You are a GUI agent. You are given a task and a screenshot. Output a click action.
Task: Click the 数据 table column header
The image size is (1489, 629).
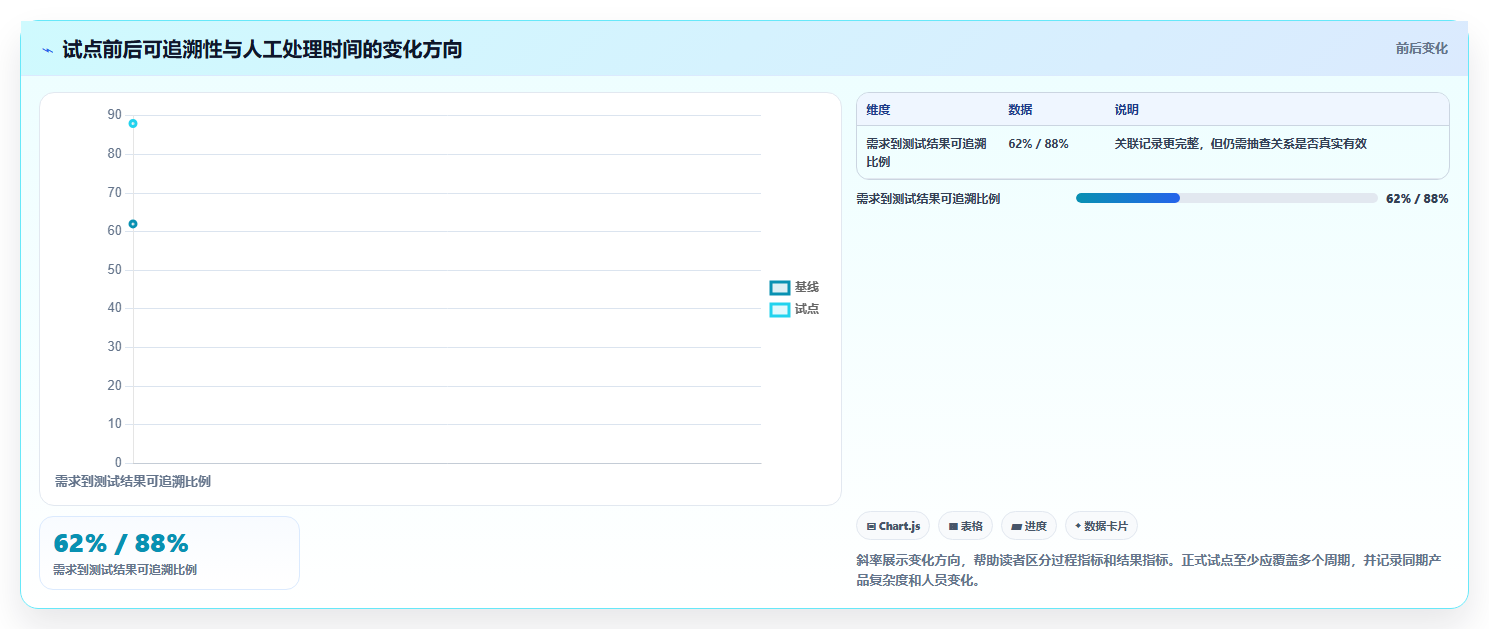[1020, 110]
